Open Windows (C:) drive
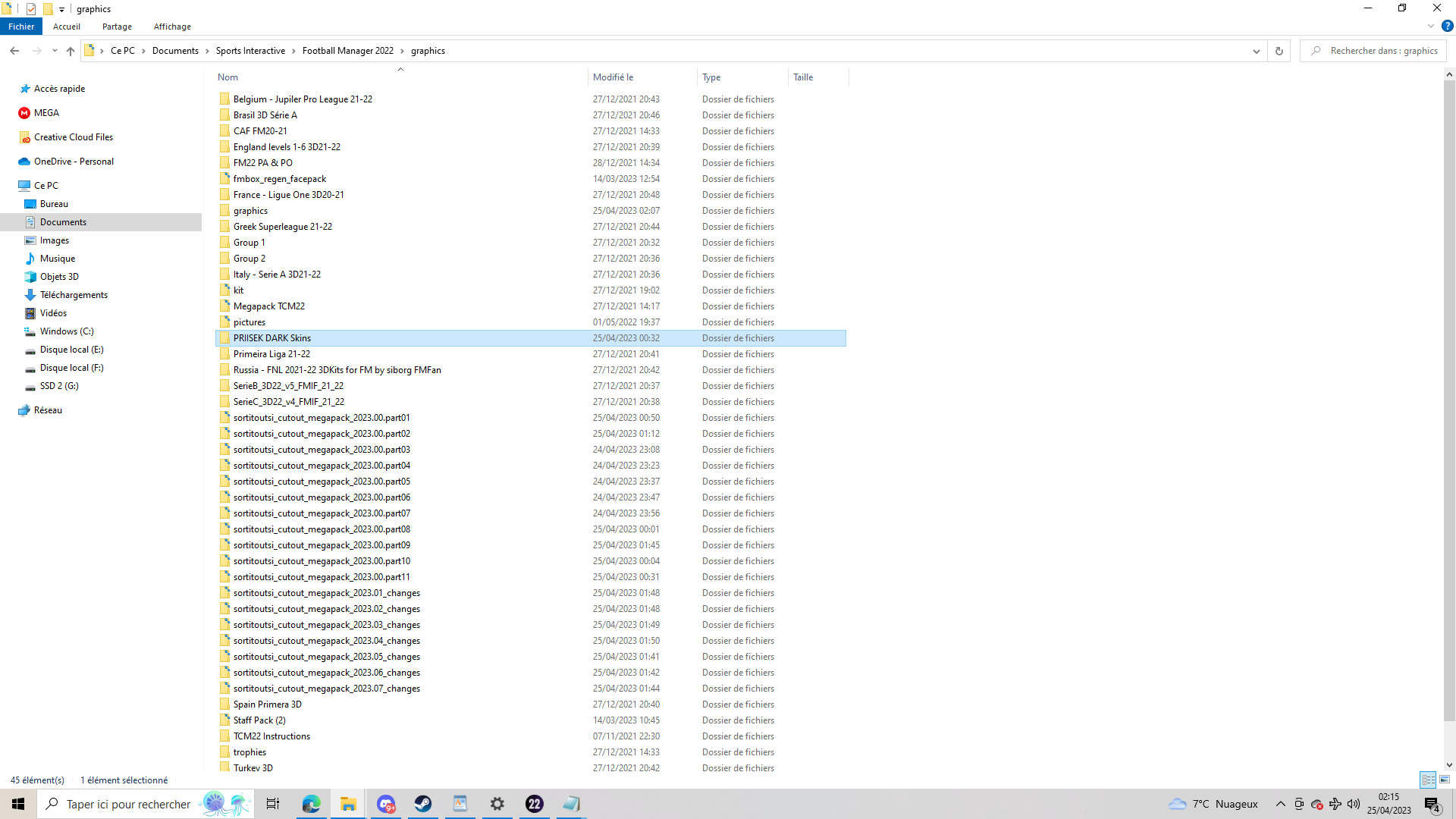 67,331
